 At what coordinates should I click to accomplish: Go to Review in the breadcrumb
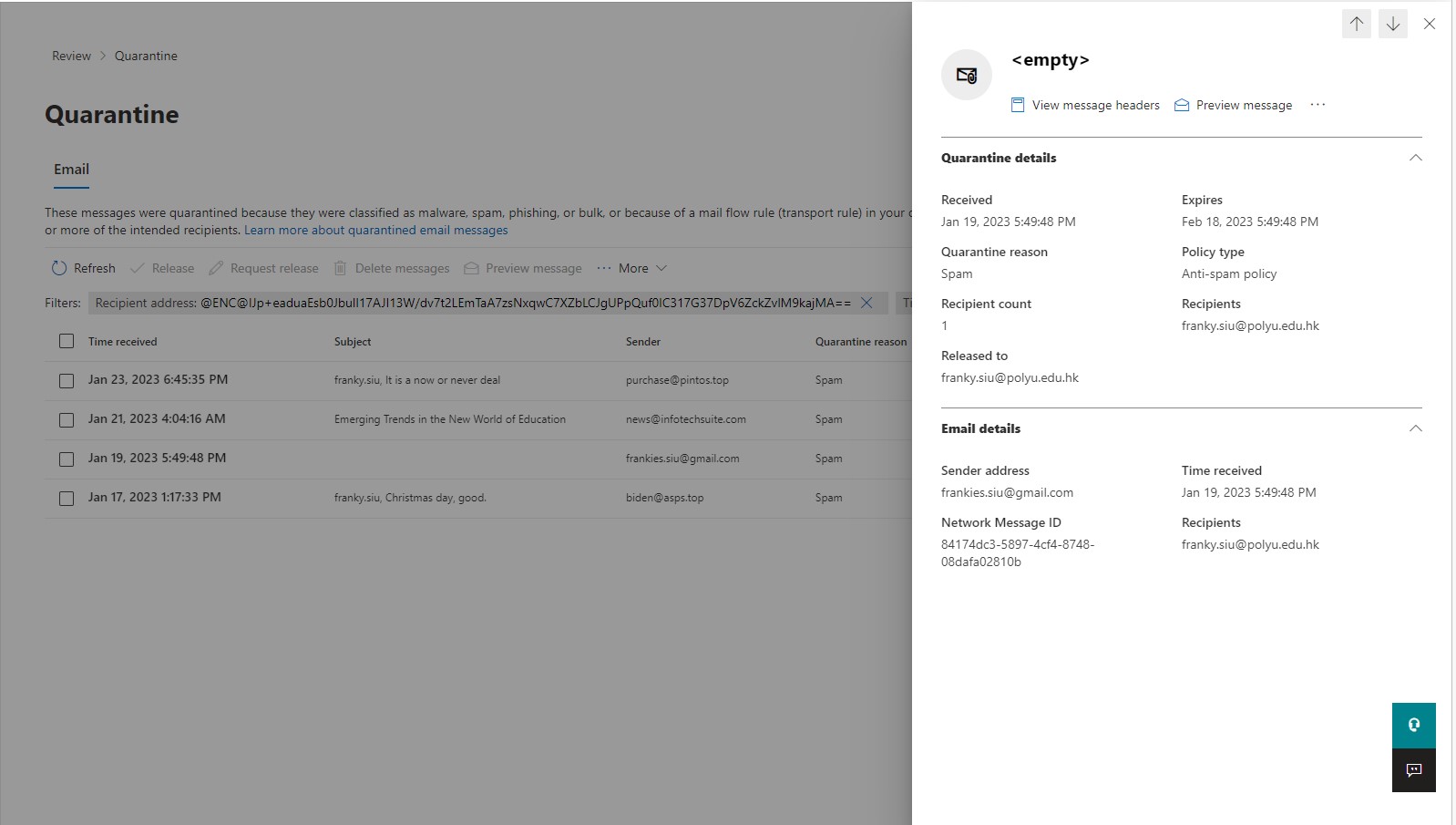[71, 56]
